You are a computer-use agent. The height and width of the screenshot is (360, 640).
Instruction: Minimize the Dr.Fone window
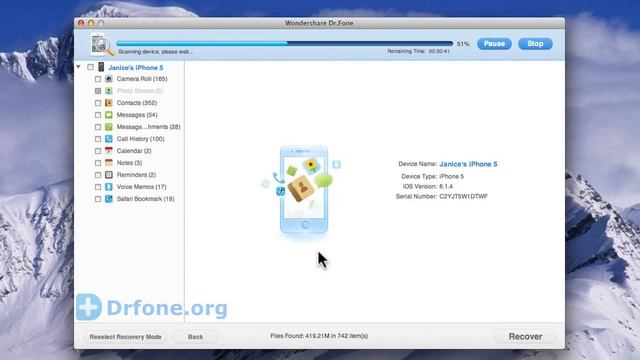click(x=91, y=23)
